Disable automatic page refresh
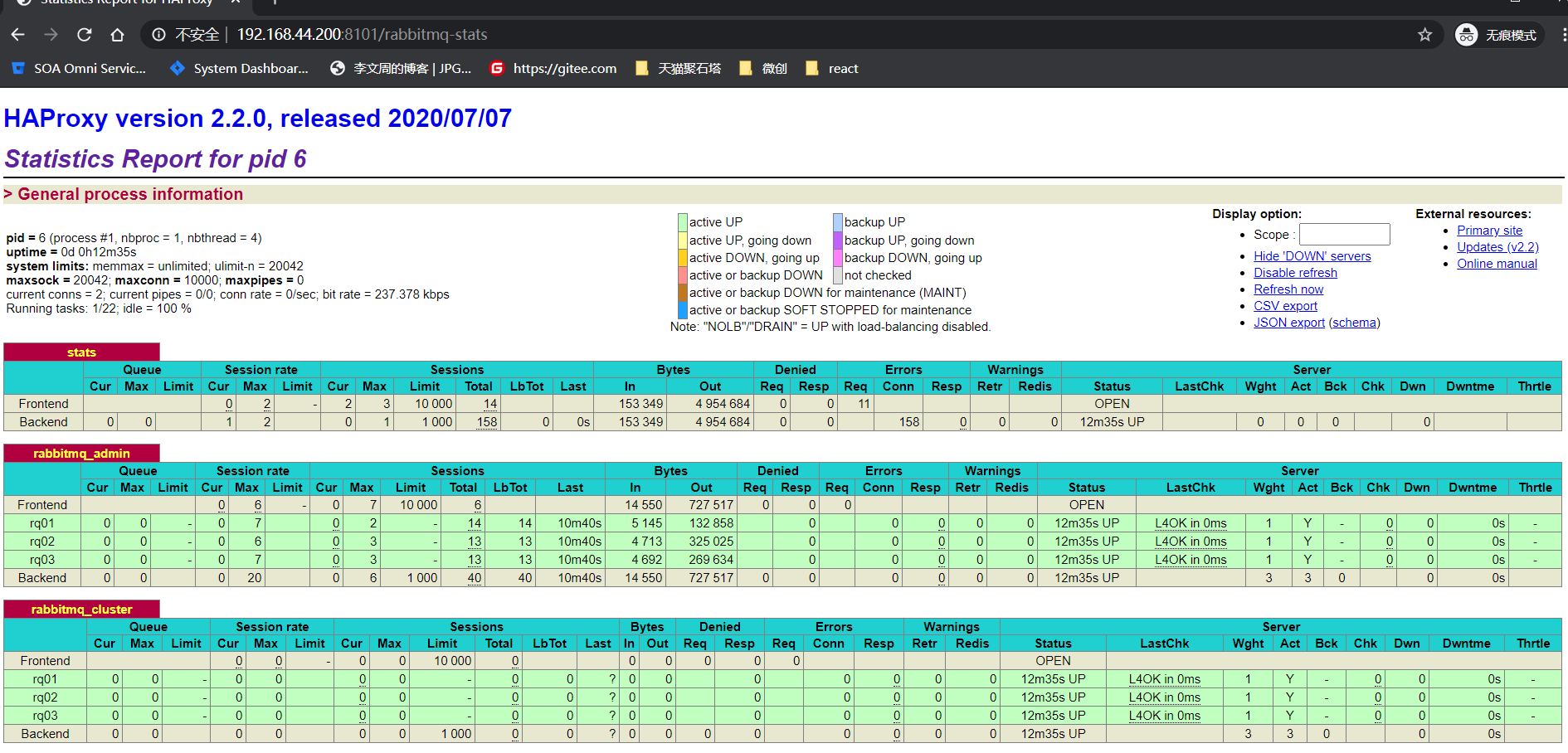This screenshot has height=753, width=1568. pos(1295,273)
